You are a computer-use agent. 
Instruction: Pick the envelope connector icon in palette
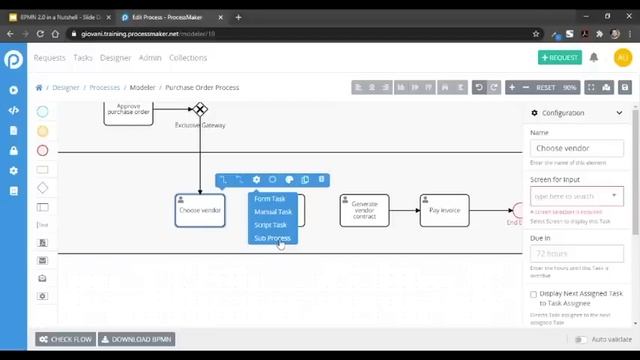42,260
